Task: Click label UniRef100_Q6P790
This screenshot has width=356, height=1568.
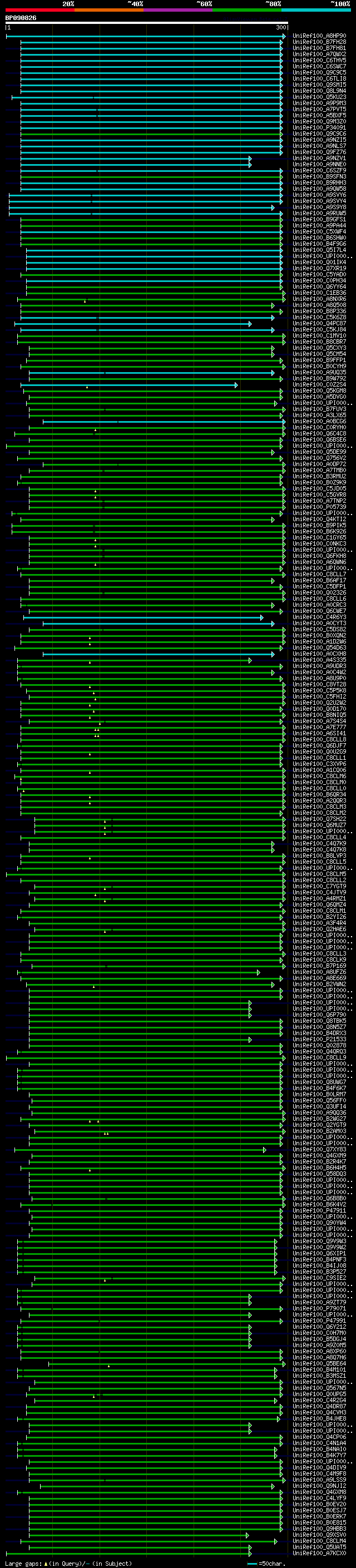Action: 319,1015
